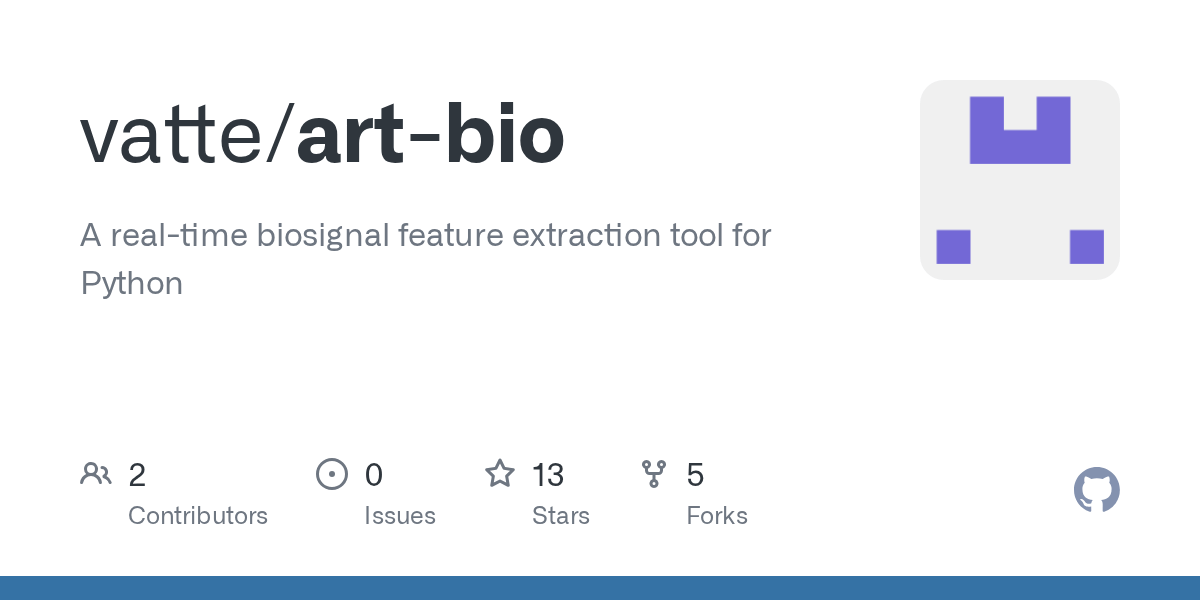Click the Issues label
Image resolution: width=1200 pixels, height=600 pixels.
(x=400, y=516)
